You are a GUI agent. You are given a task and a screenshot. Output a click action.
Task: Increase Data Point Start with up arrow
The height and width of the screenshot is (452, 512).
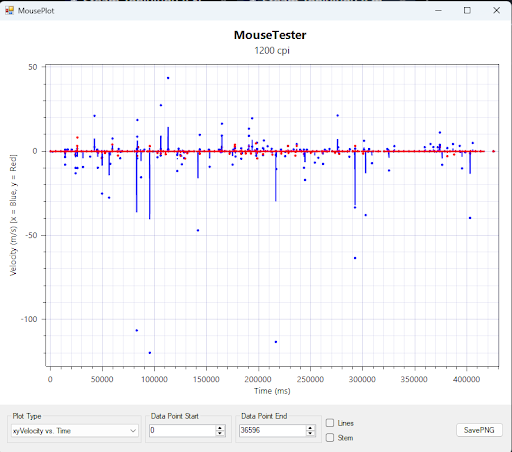point(220,428)
